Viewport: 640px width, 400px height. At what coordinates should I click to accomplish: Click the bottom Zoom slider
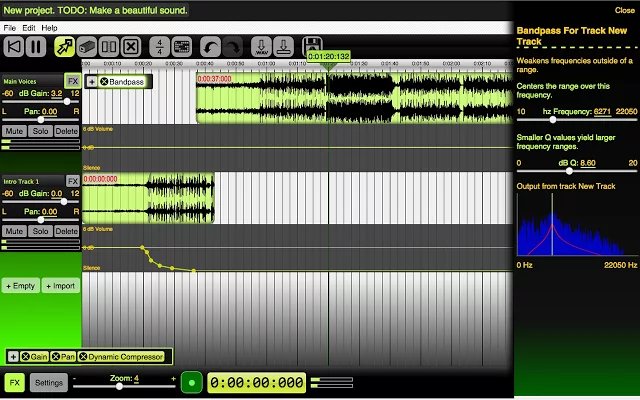[124, 387]
